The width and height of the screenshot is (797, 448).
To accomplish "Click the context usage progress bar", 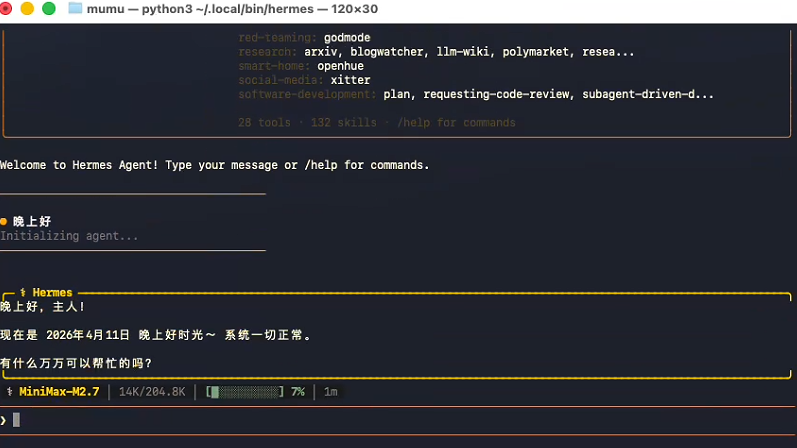I will [245, 392].
